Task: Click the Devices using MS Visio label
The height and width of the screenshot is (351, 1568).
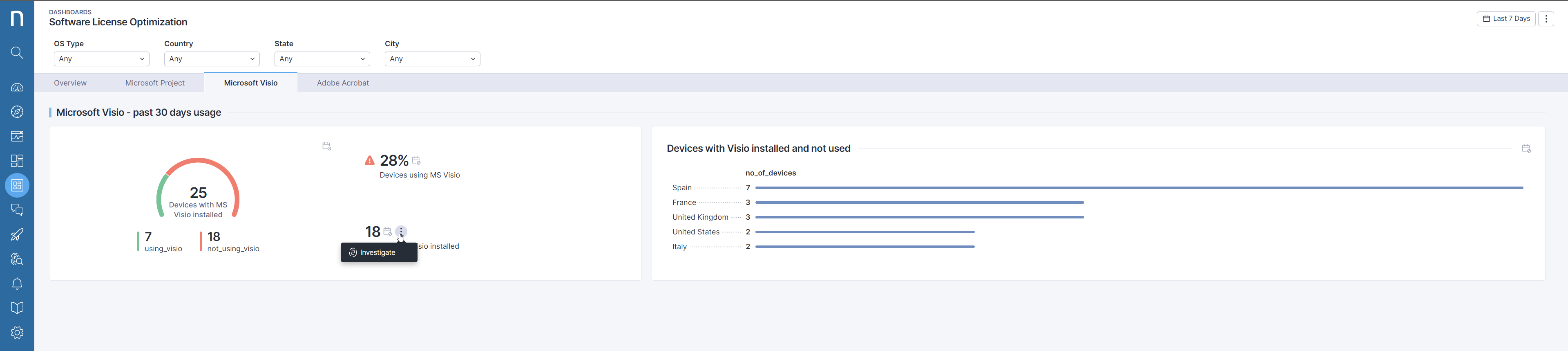Action: click(x=420, y=175)
